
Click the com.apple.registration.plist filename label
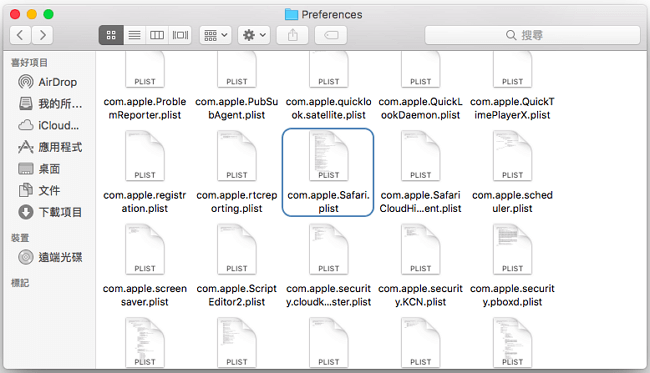(x=145, y=202)
